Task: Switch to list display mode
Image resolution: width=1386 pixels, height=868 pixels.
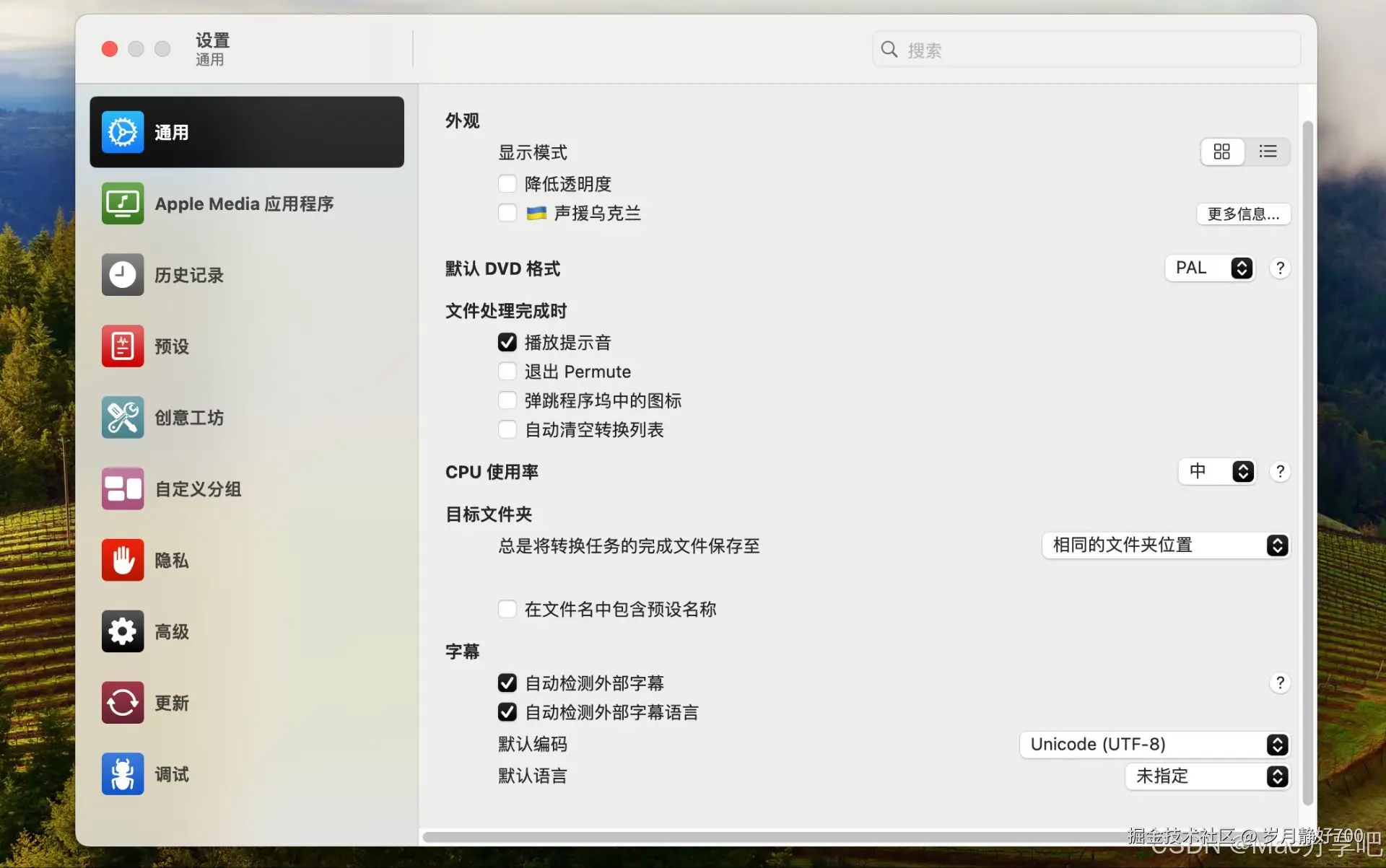Action: tap(1268, 152)
